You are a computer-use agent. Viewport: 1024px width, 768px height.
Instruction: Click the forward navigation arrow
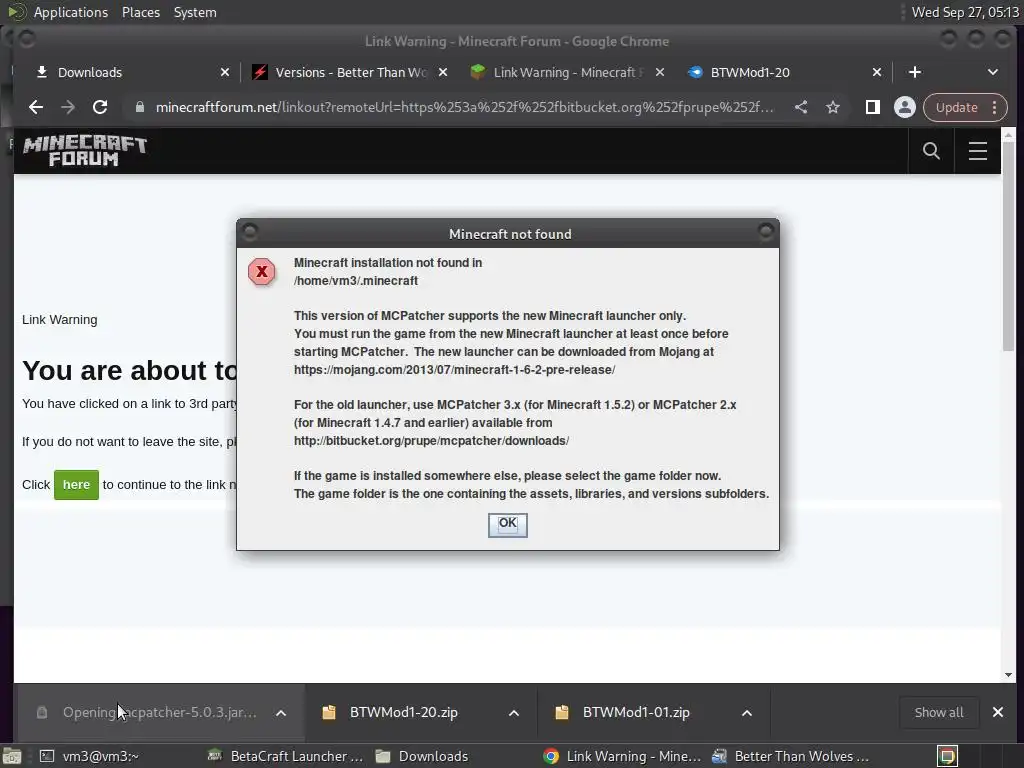68,107
